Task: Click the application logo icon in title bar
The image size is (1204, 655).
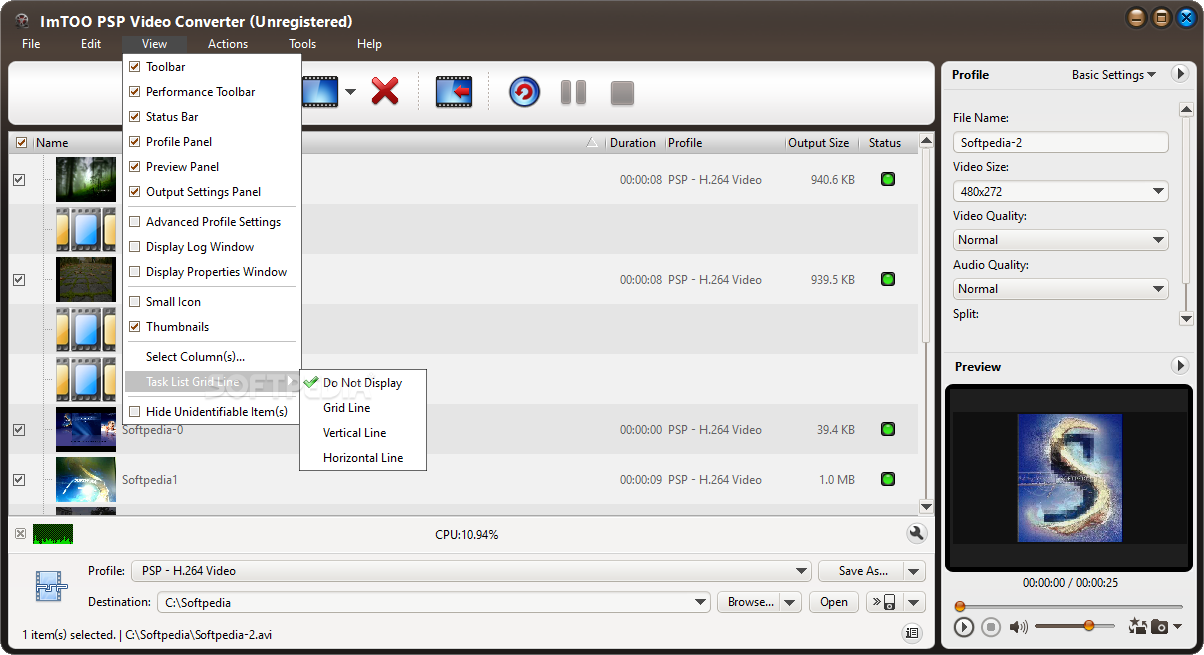Action: (x=22, y=21)
